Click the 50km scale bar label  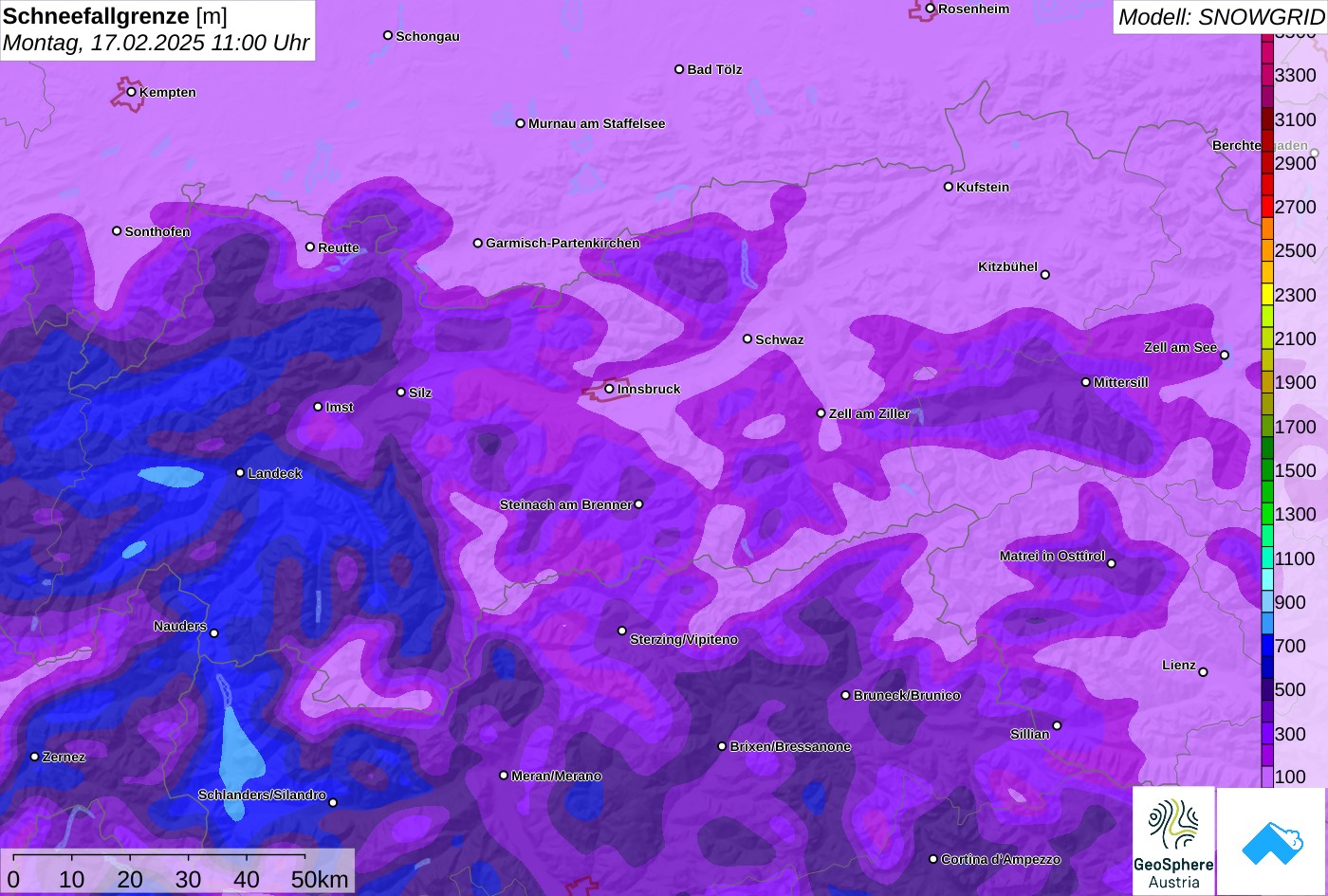(x=320, y=879)
